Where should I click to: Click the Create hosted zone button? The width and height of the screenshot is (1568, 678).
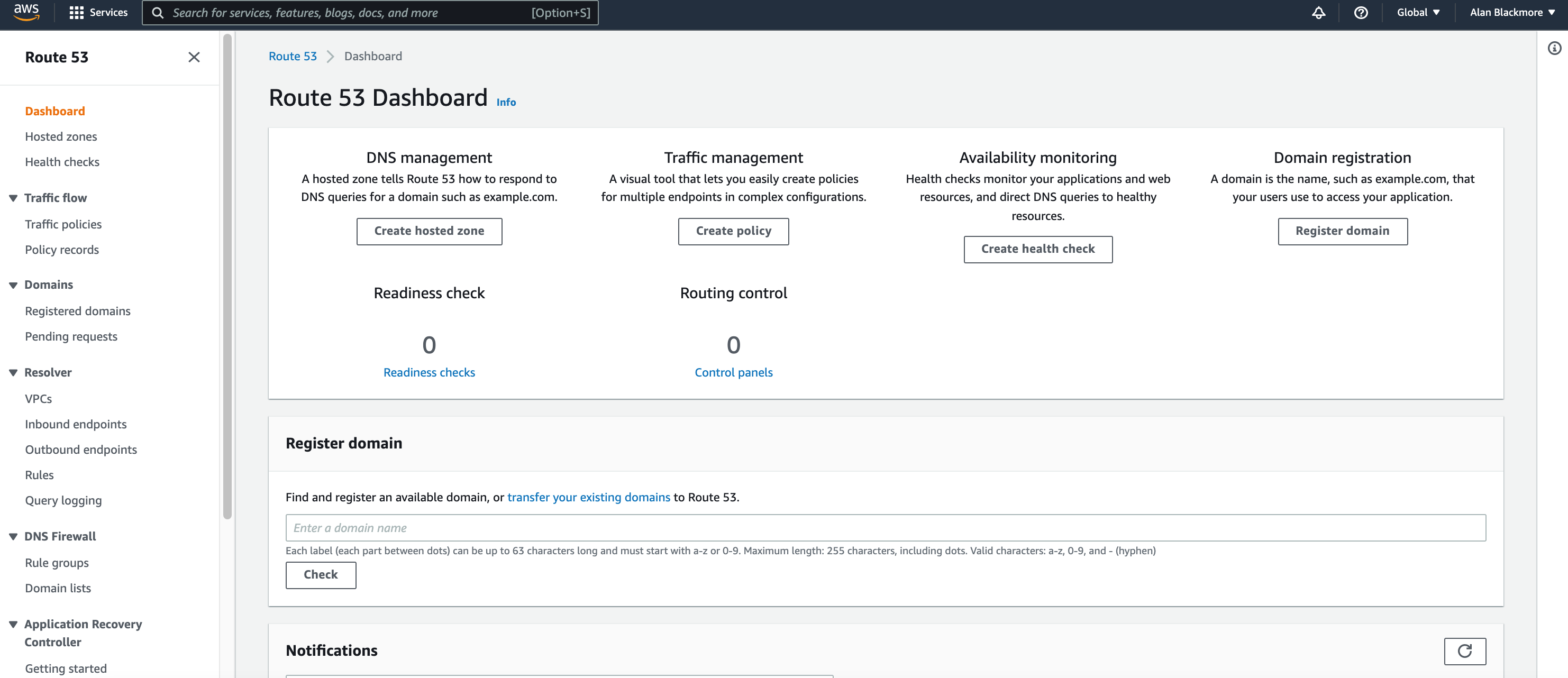point(429,231)
